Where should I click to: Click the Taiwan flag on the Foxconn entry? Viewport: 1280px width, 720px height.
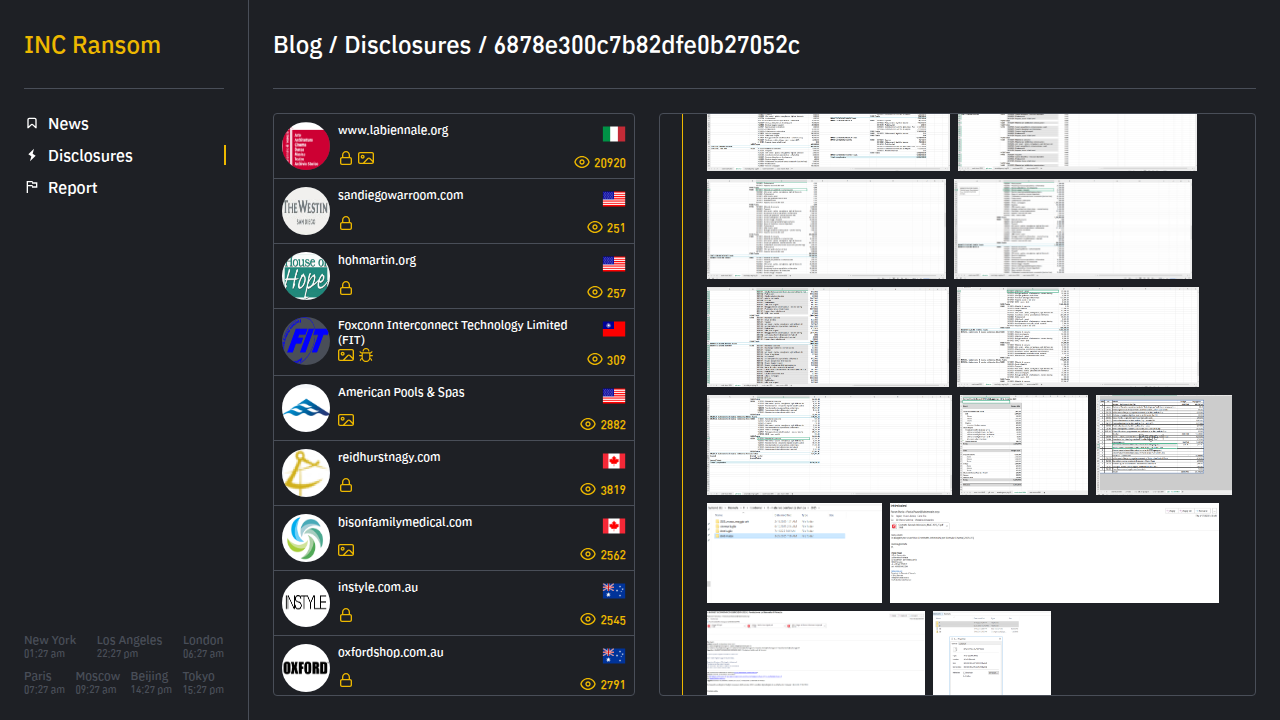[x=614, y=329]
